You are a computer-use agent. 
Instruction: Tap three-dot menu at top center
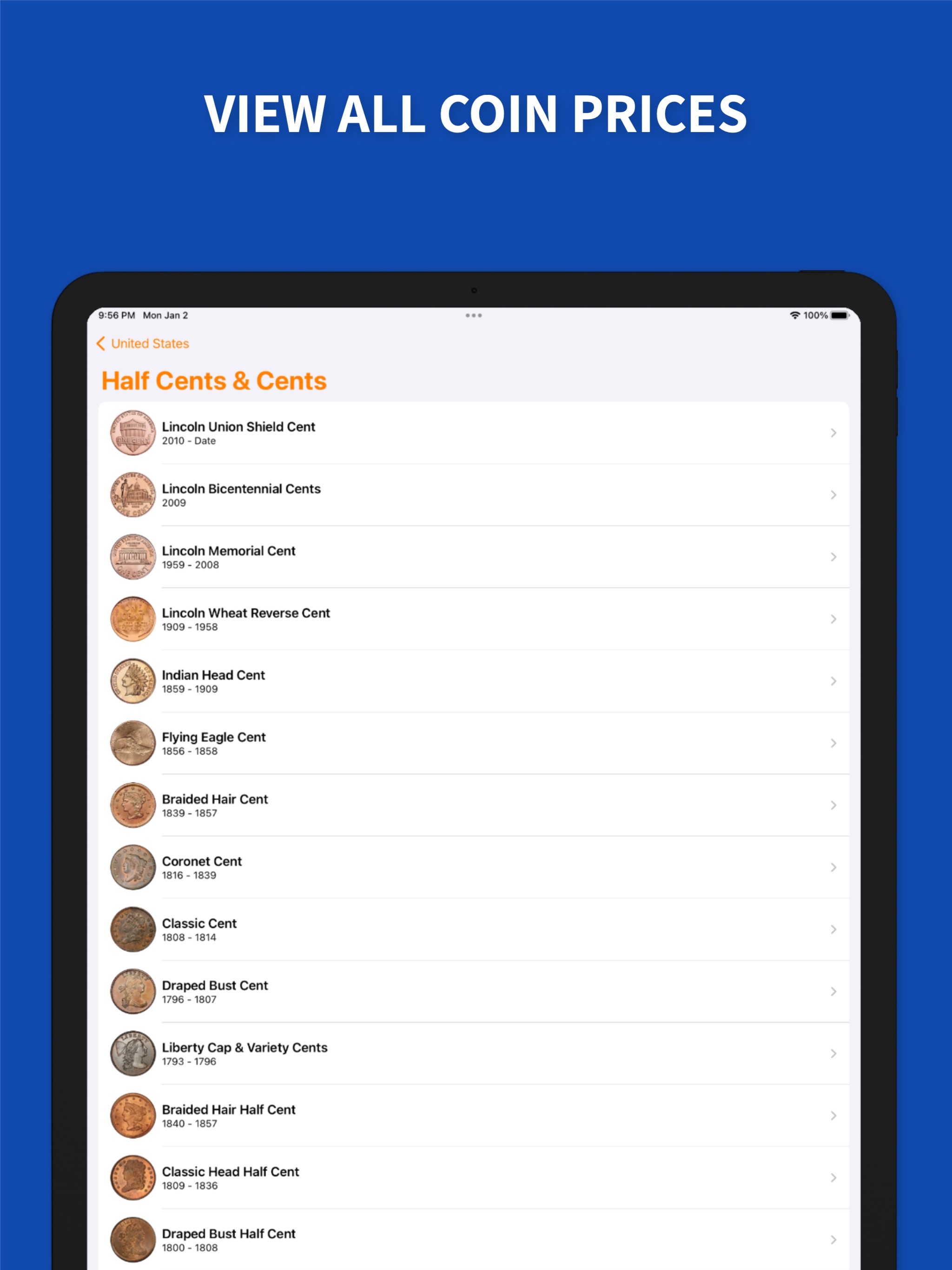click(x=477, y=316)
